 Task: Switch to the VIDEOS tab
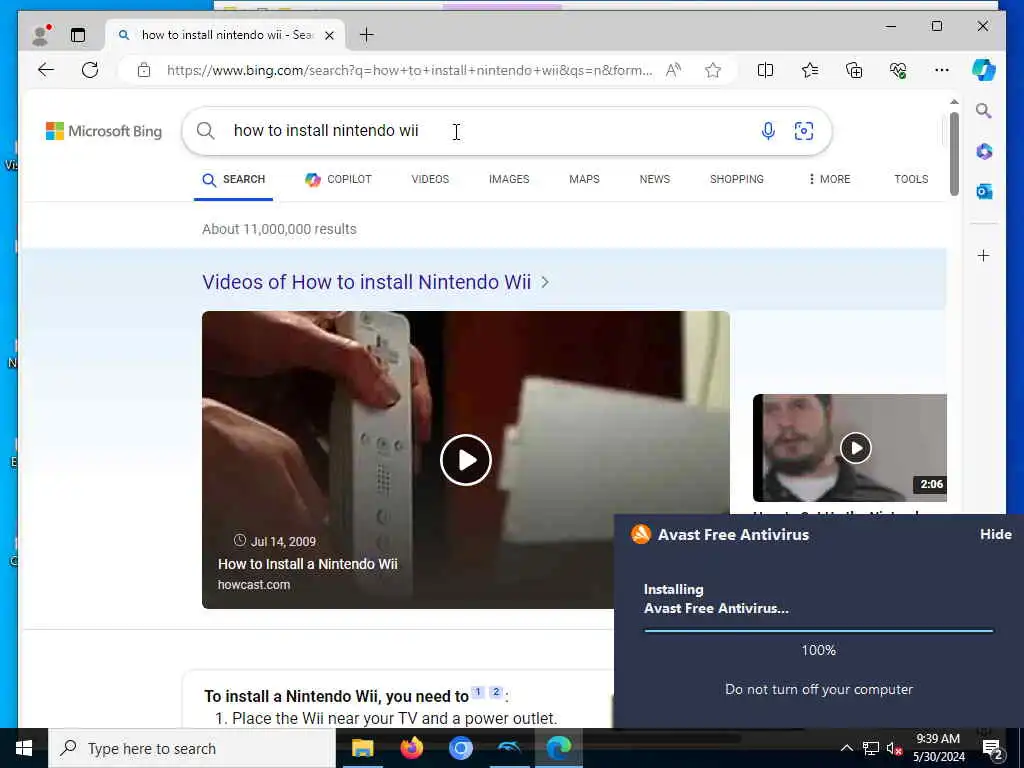[430, 180]
